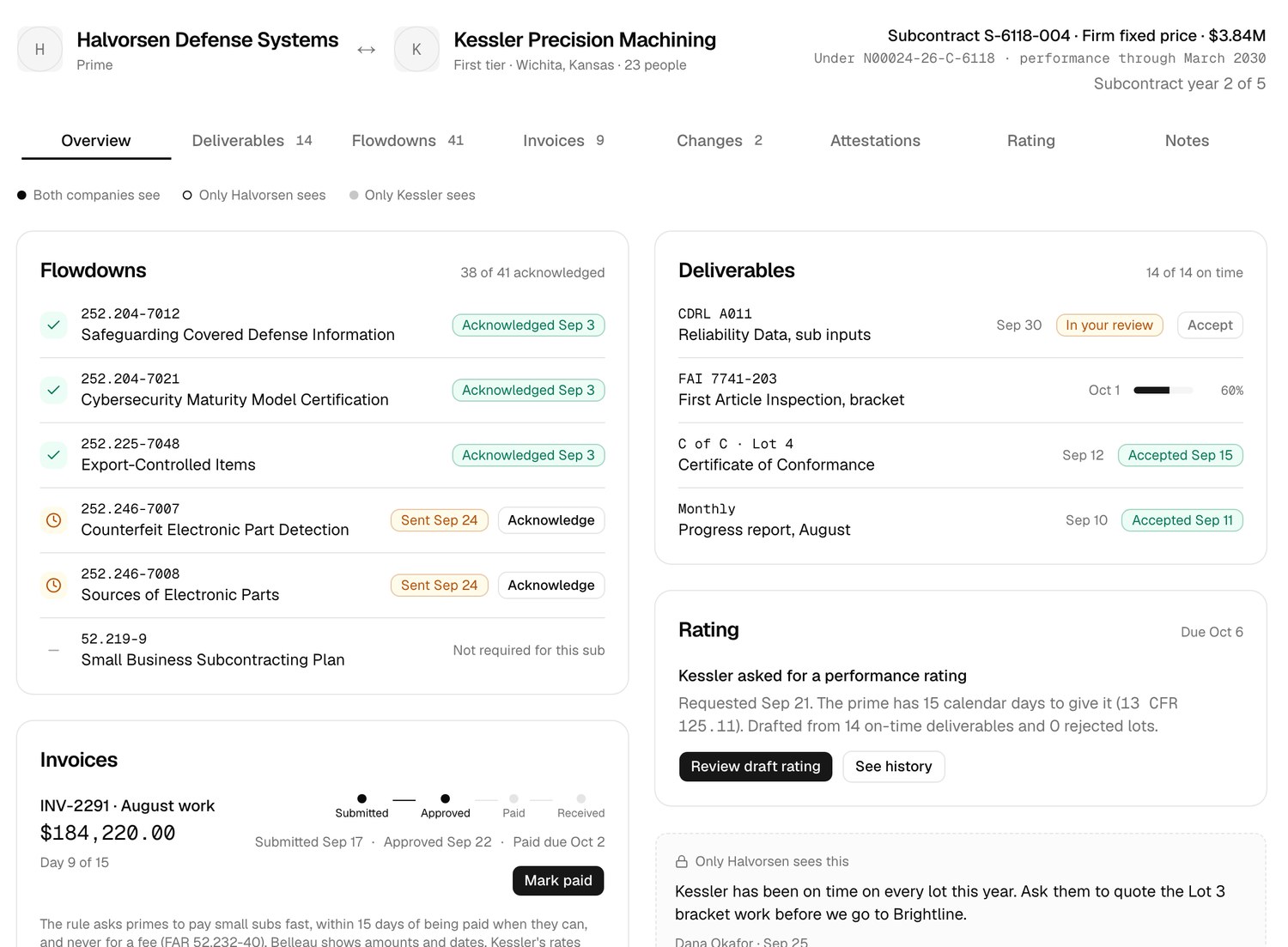Click the bidirectional arrow between companies
This screenshot has width=1288, height=947.
[x=367, y=50]
